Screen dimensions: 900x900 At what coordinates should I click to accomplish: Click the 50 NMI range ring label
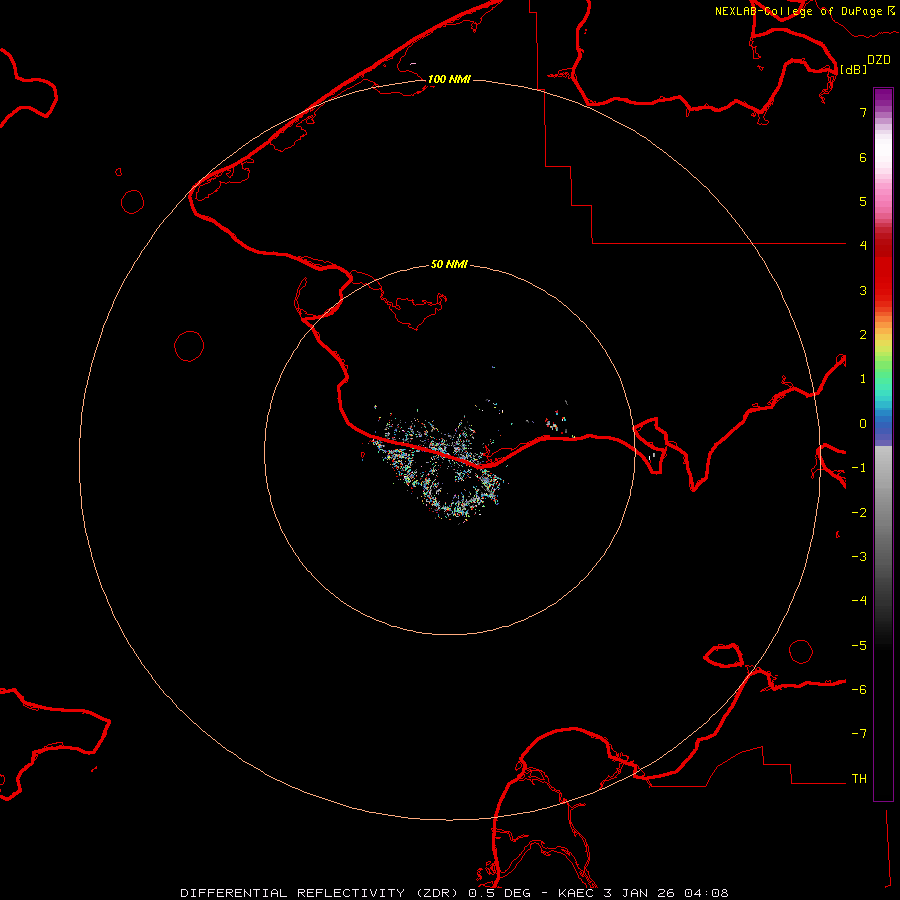449,264
